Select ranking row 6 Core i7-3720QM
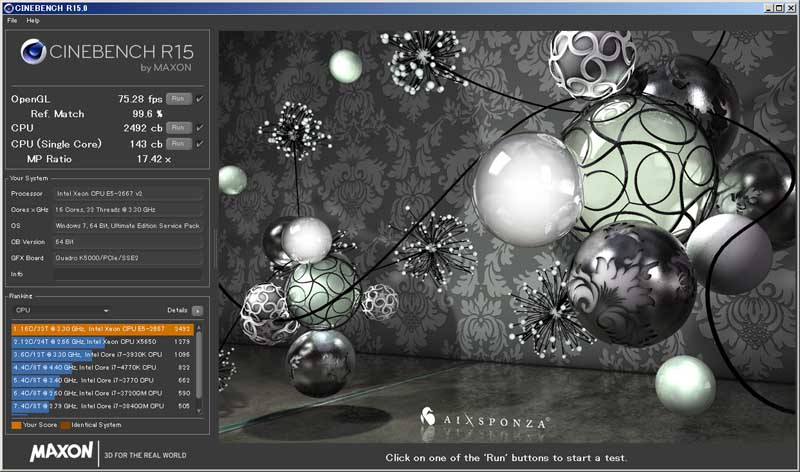Viewport: 800px width, 472px height. pyautogui.click(x=102, y=393)
